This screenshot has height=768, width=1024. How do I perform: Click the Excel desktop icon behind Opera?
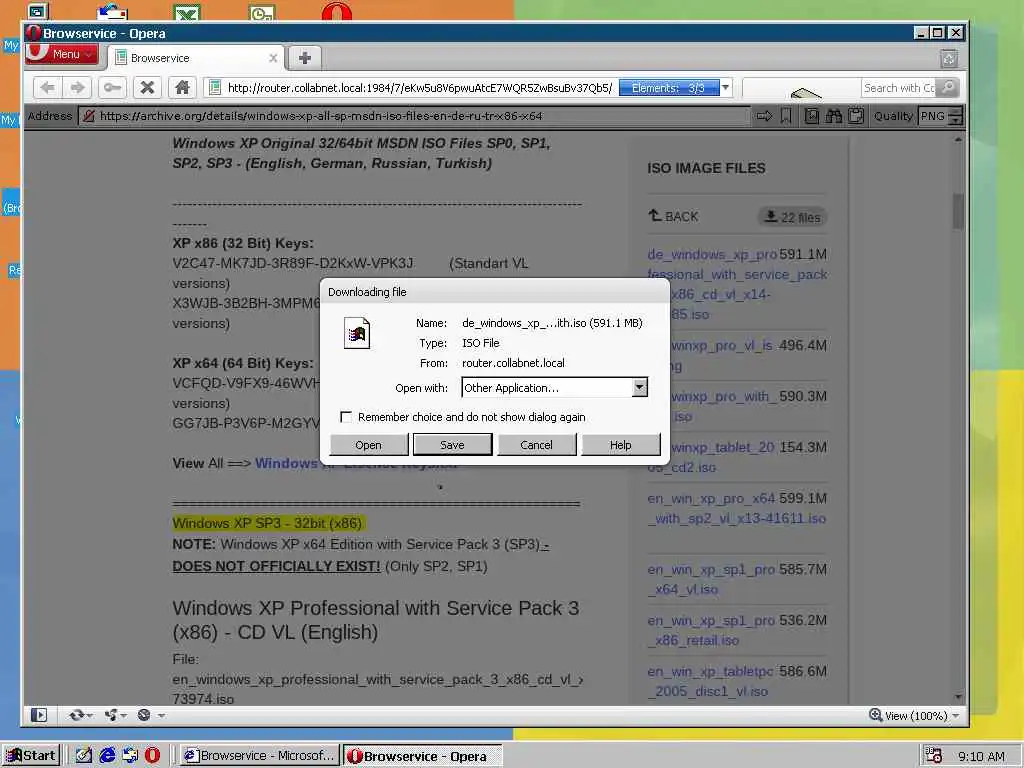(187, 12)
